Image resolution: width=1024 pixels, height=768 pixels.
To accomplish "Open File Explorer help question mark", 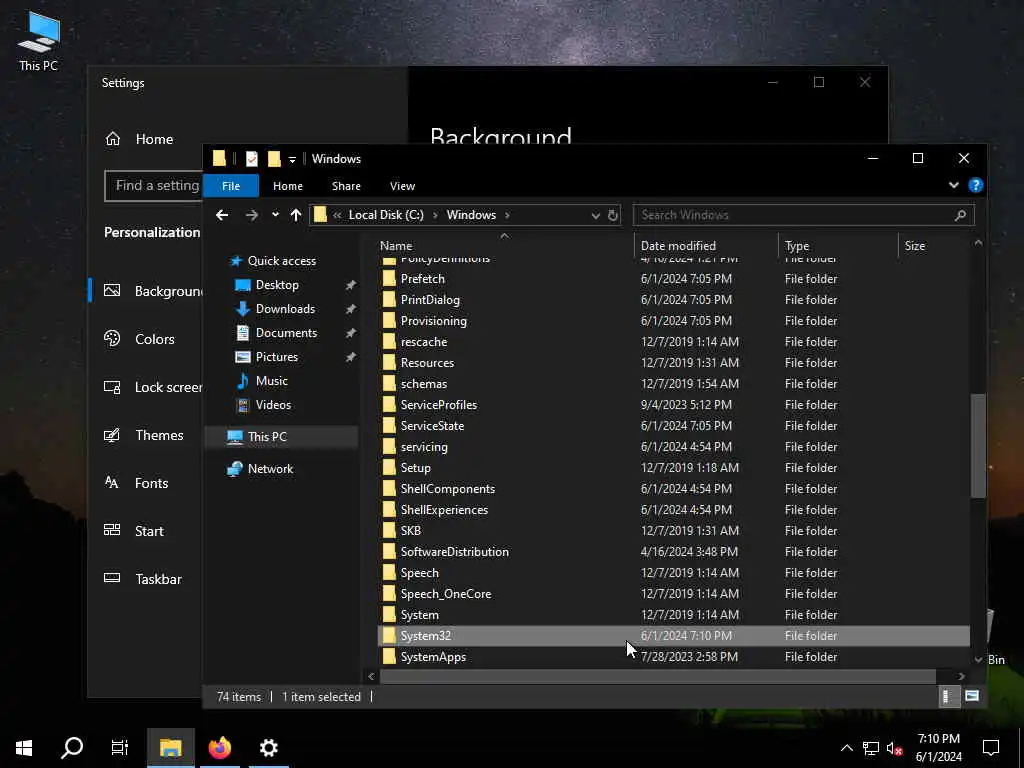I will [x=976, y=185].
